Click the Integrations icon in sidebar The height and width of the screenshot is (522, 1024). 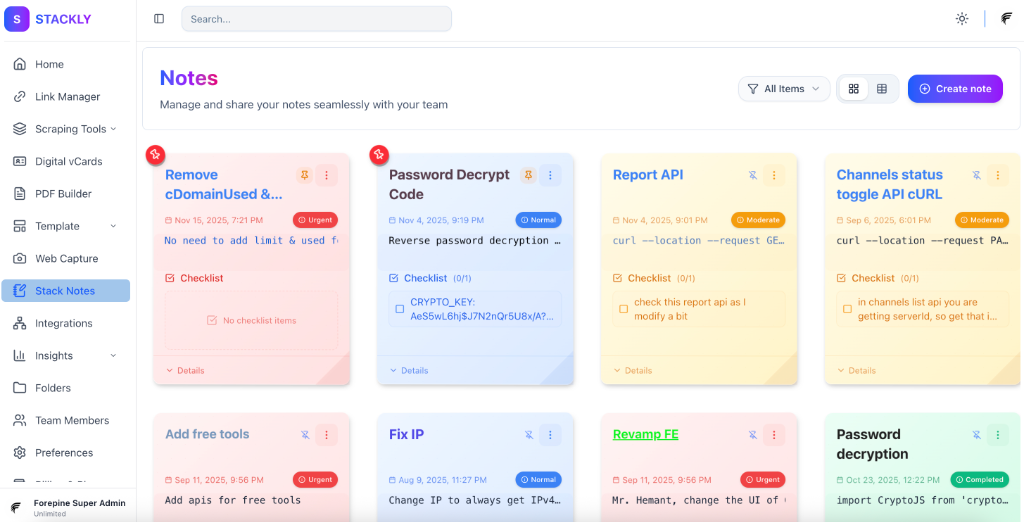(20, 323)
